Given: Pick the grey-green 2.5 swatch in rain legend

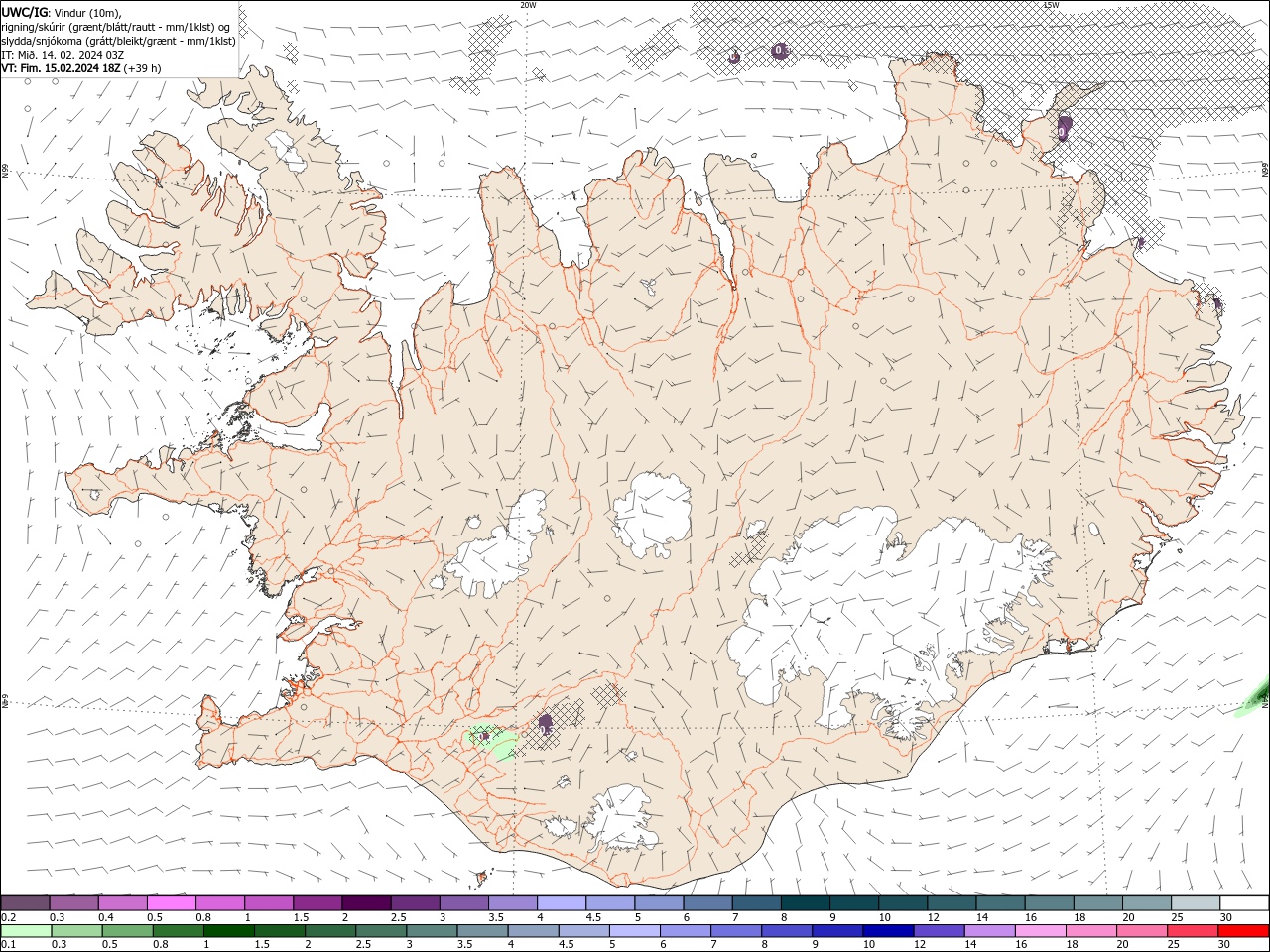Looking at the screenshot, I should click(381, 931).
